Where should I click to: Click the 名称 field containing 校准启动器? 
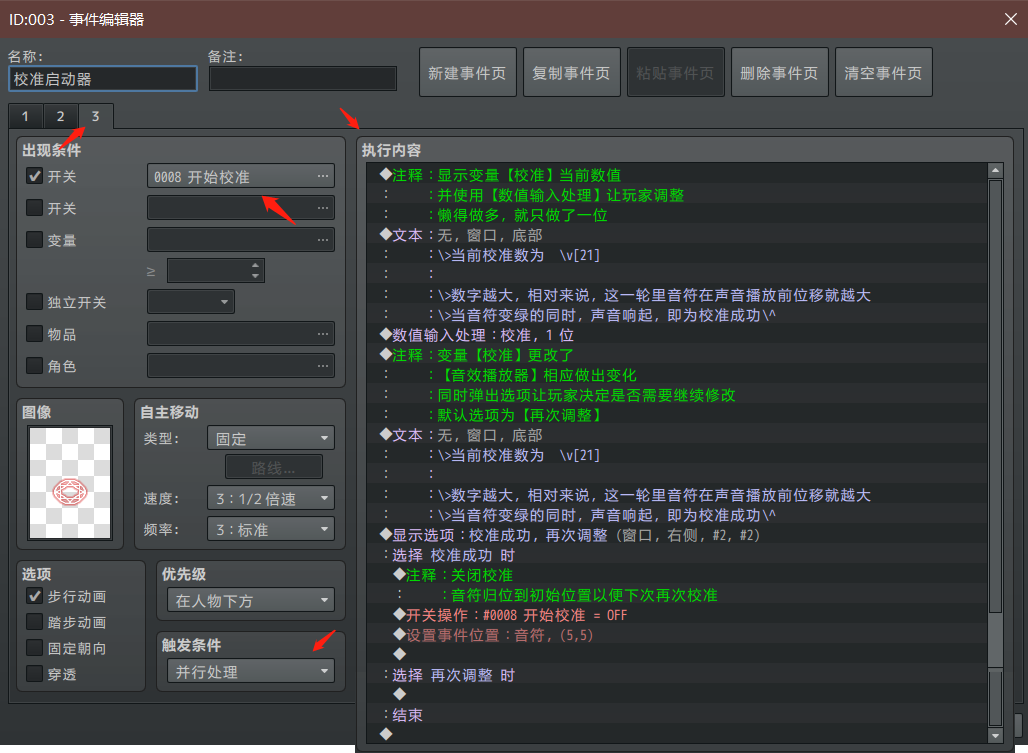click(103, 79)
